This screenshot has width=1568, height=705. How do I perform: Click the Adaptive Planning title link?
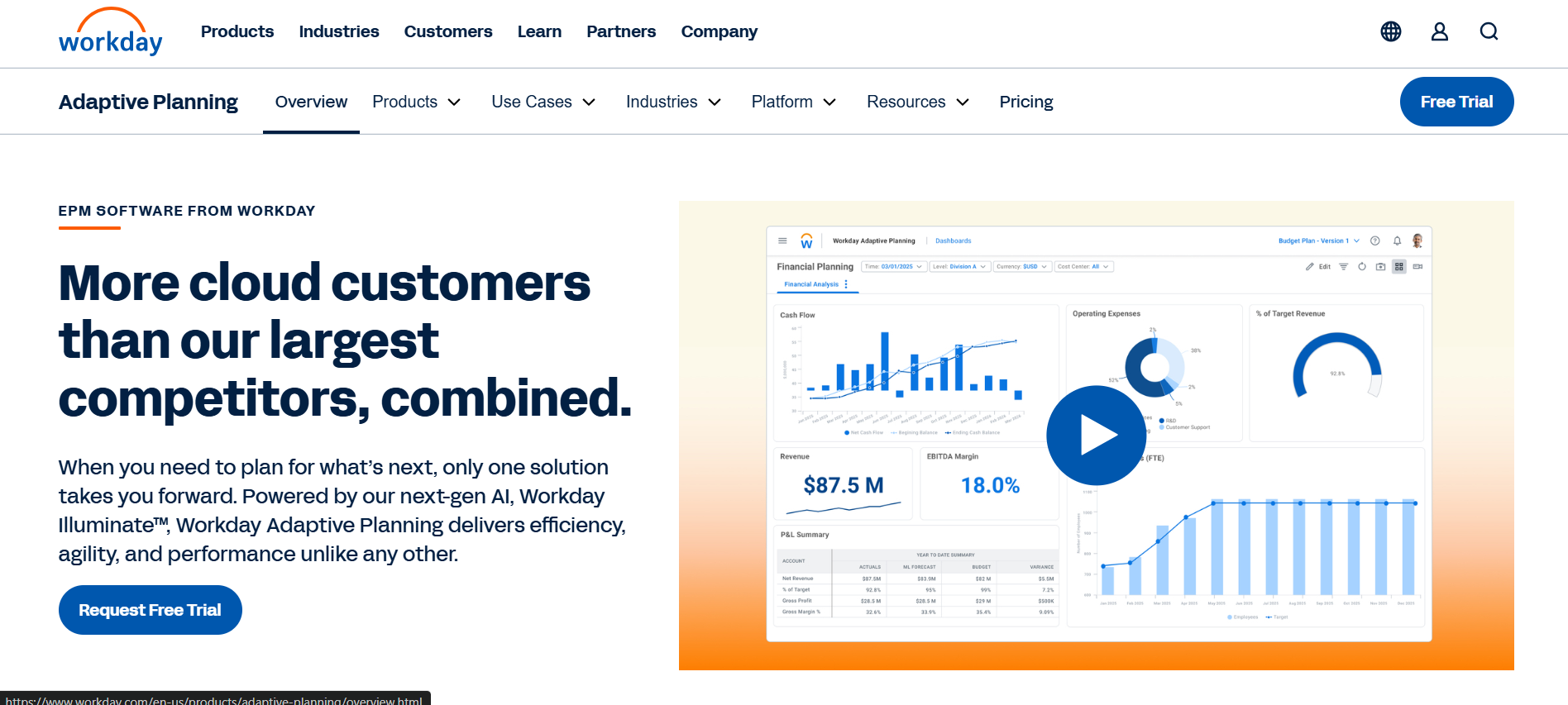pos(148,102)
